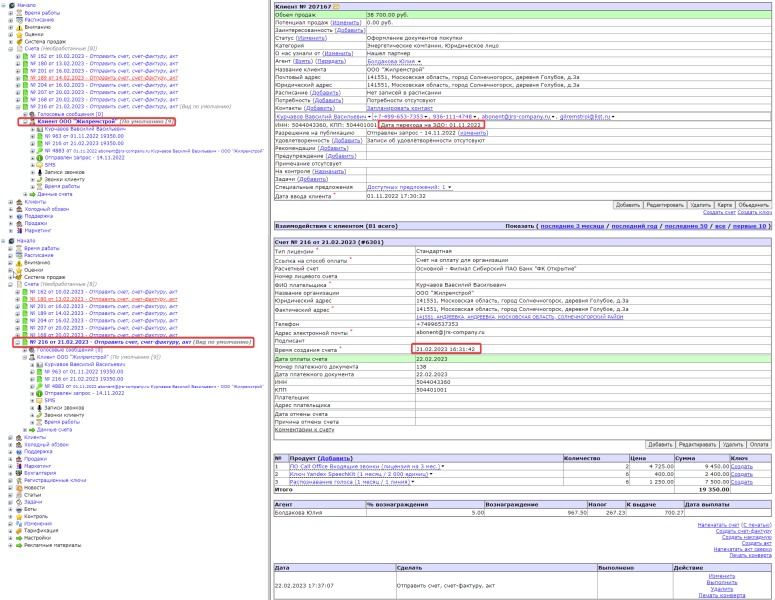Click the Создать счет-фактуру link
Screen dimensions: 775x600
coord(743,531)
